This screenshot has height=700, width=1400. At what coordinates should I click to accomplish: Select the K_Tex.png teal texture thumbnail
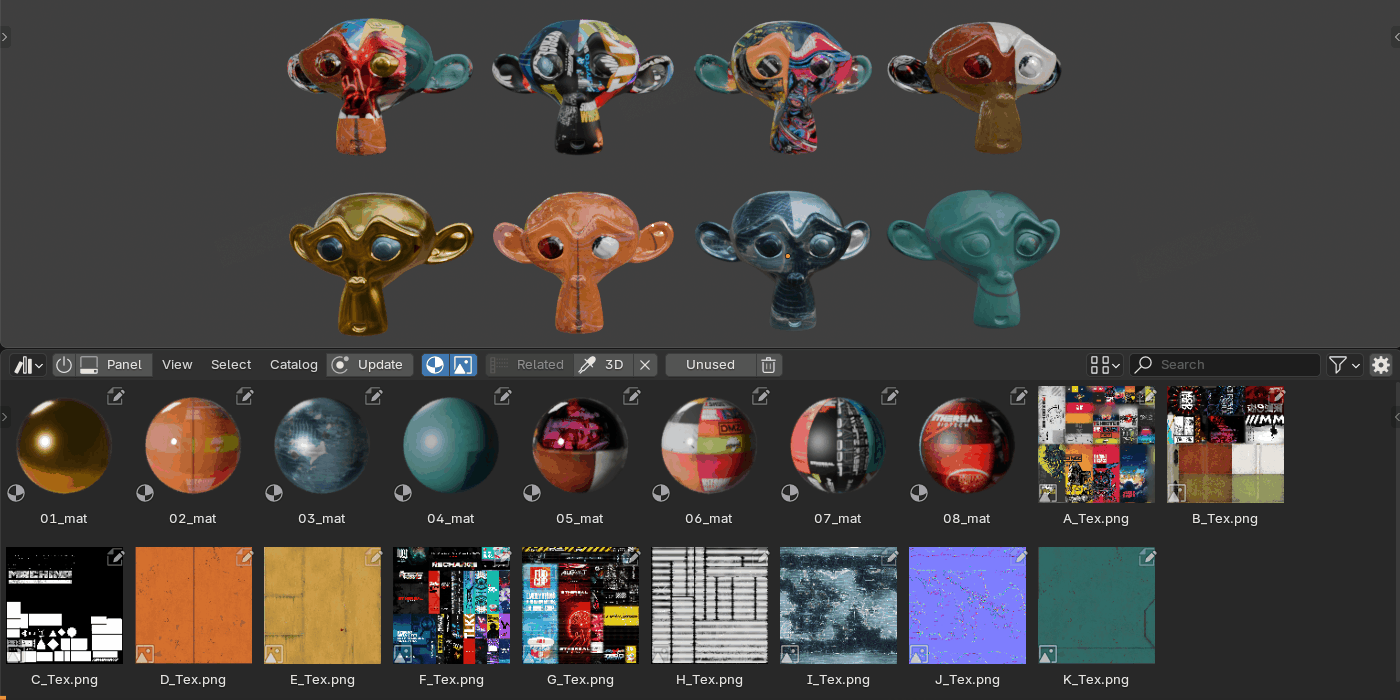click(x=1096, y=605)
